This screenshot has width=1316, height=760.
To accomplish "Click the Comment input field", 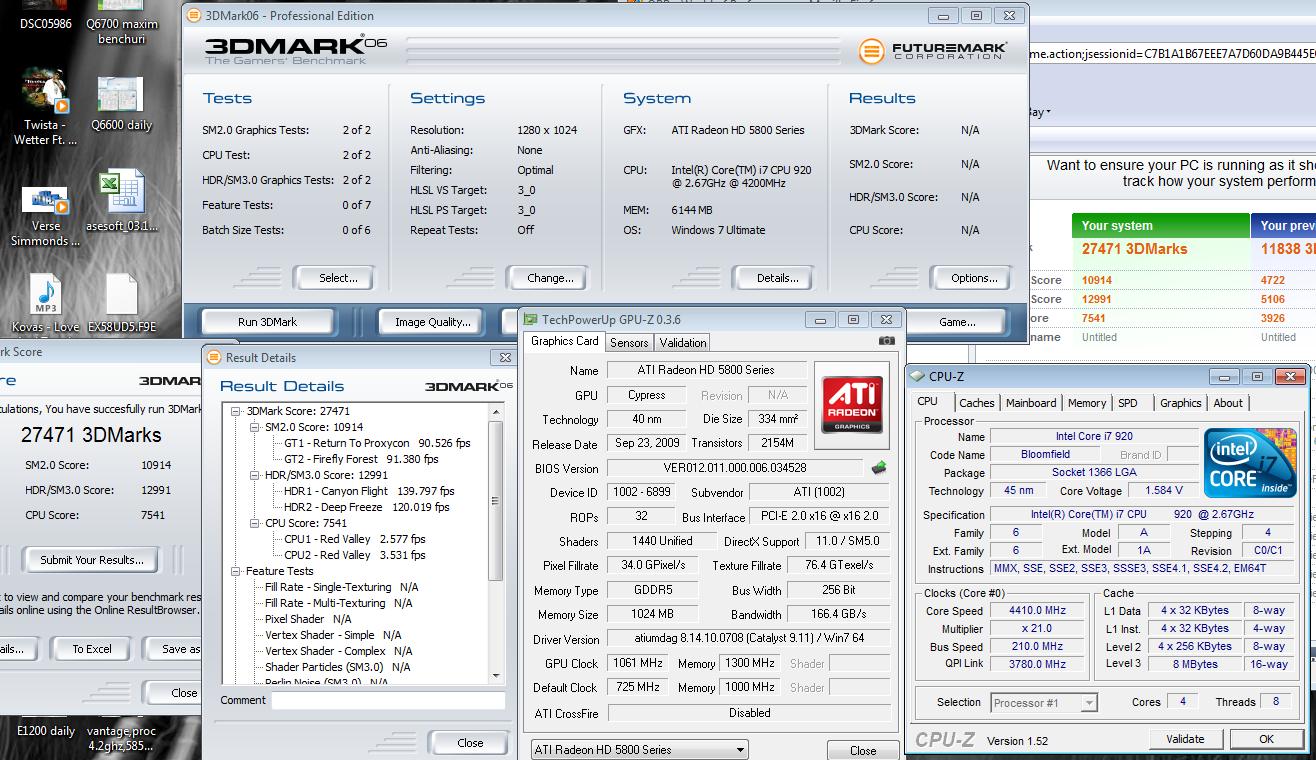I will (388, 701).
